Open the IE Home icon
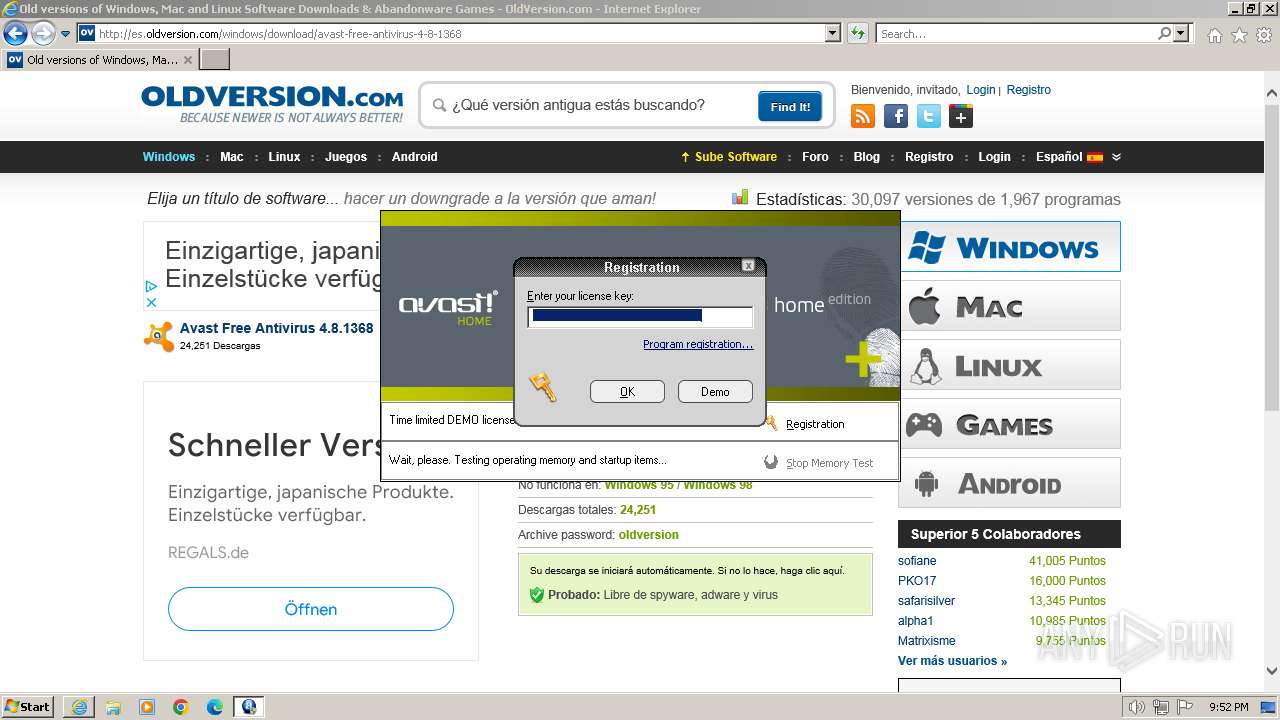This screenshot has height=720, width=1280. (x=1214, y=35)
